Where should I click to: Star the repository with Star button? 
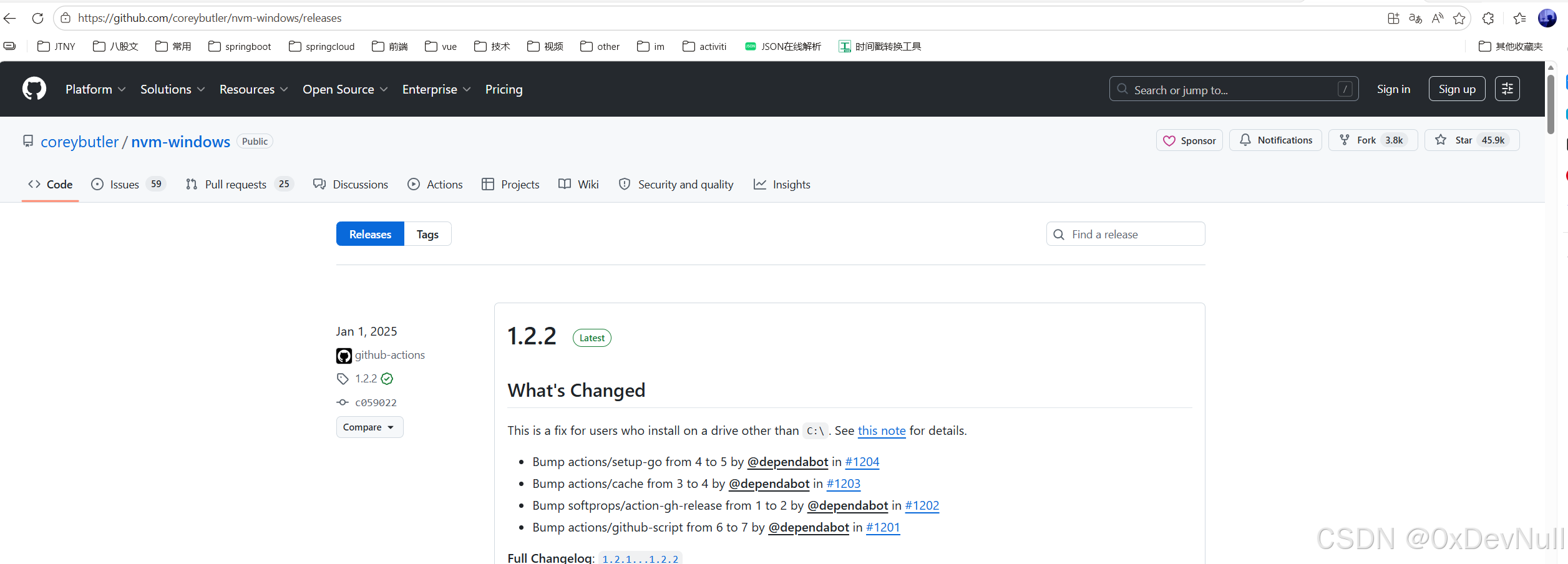[1472, 140]
